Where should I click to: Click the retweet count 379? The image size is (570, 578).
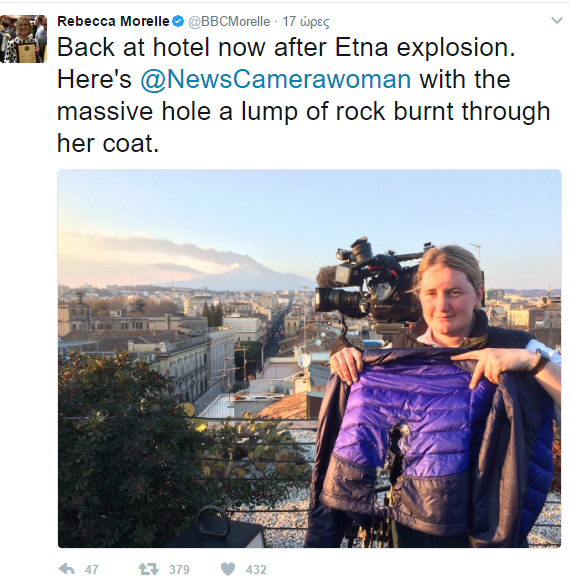179,570
